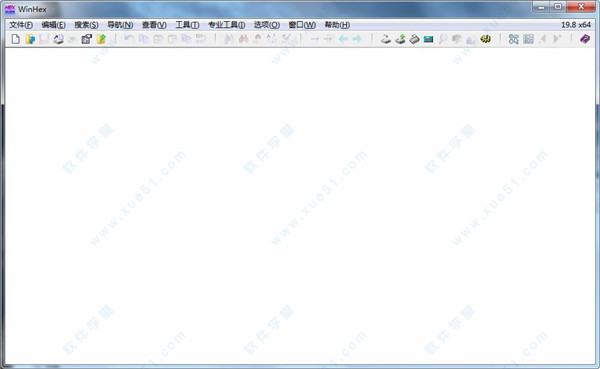Open the 窗口(W) menu
The width and height of the screenshot is (600, 369).
(302, 25)
